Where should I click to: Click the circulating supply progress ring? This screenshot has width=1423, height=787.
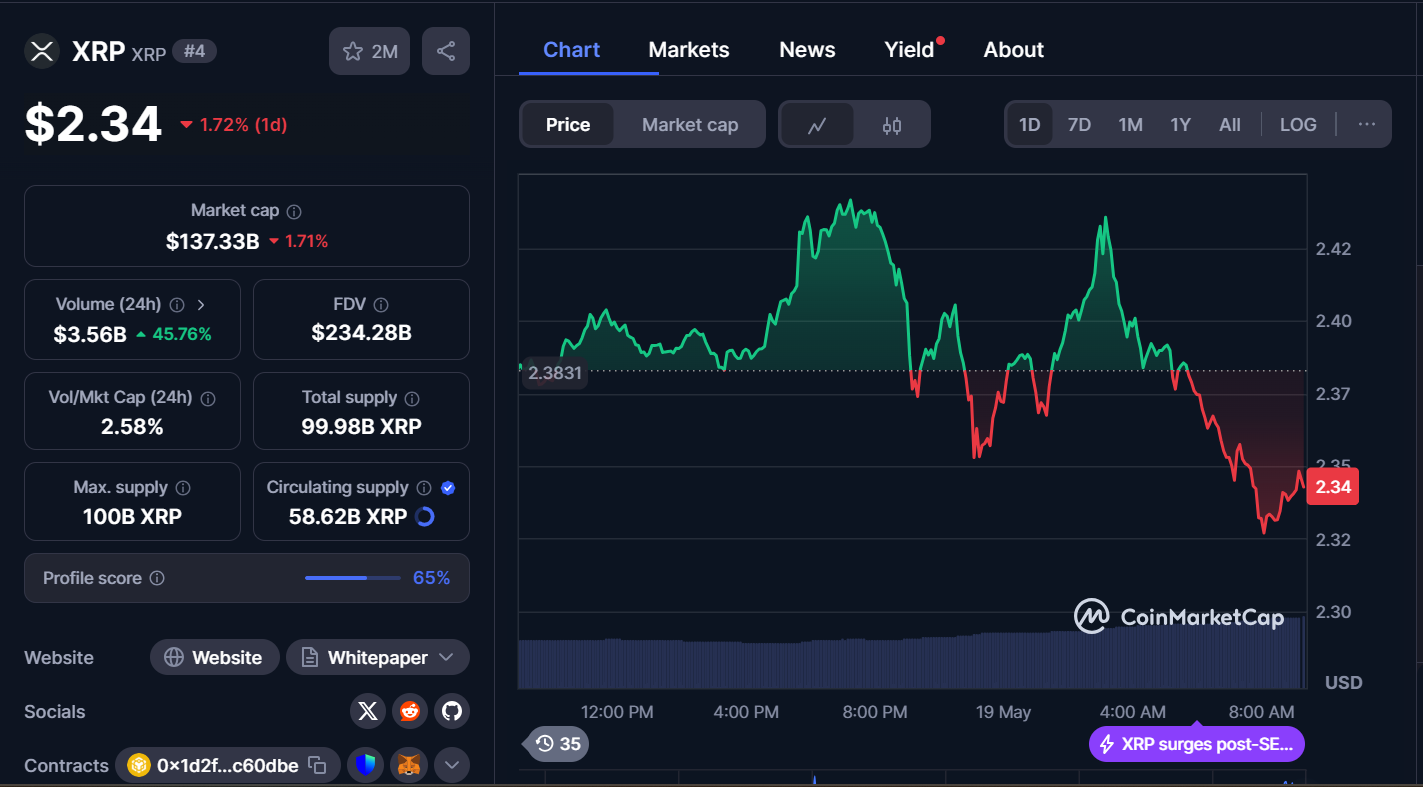(424, 517)
